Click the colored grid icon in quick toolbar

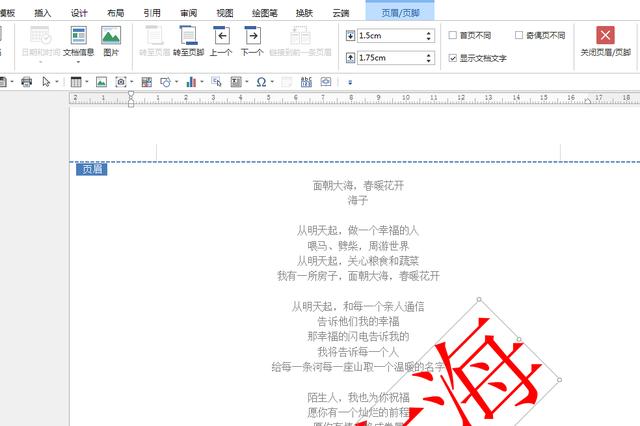147,82
